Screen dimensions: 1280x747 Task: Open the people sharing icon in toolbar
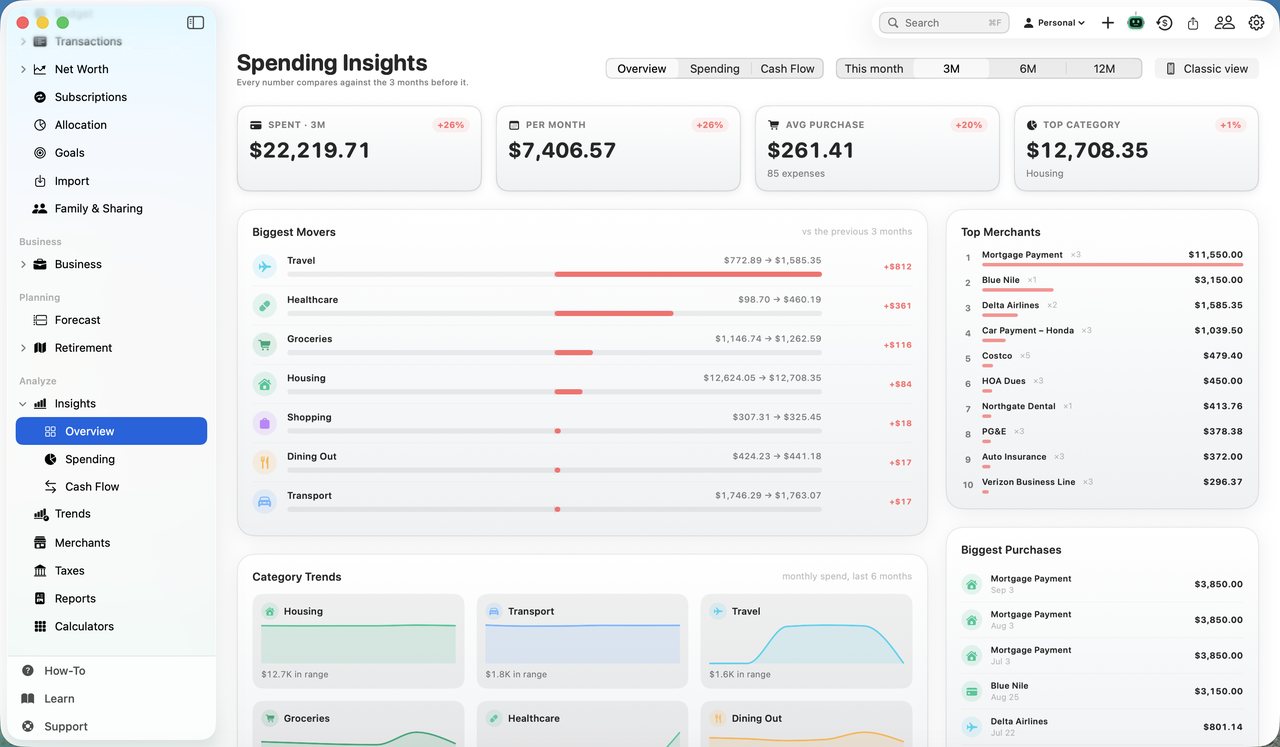(x=1224, y=22)
